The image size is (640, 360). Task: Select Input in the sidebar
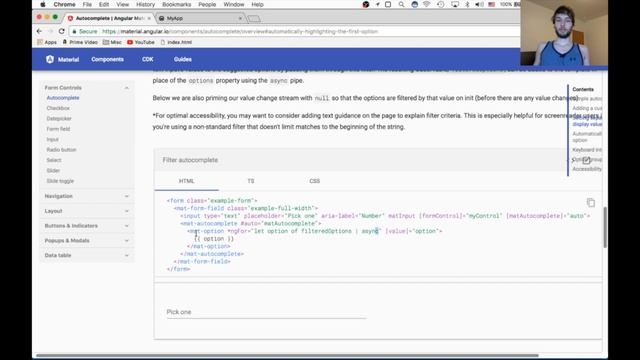pyautogui.click(x=52, y=139)
